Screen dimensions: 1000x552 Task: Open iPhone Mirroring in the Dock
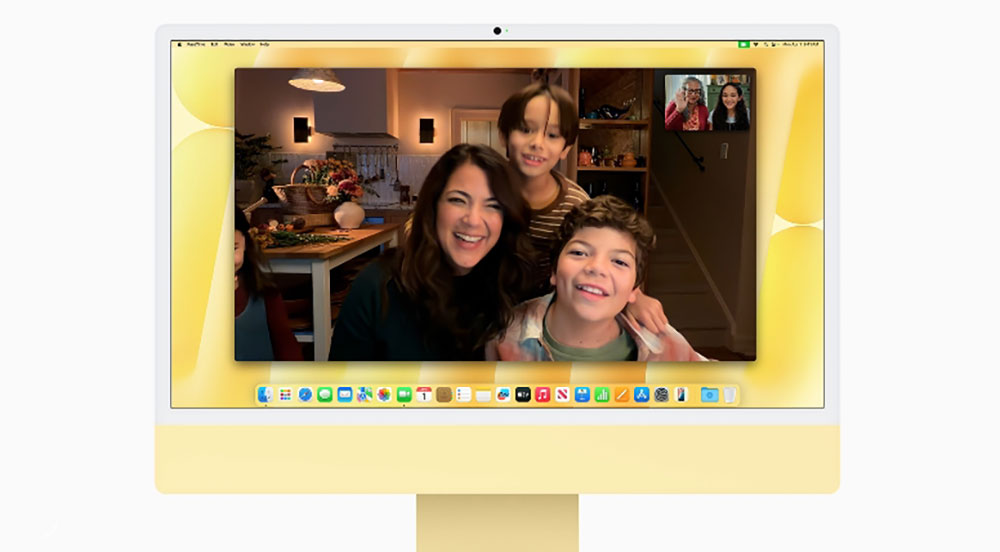coord(681,395)
